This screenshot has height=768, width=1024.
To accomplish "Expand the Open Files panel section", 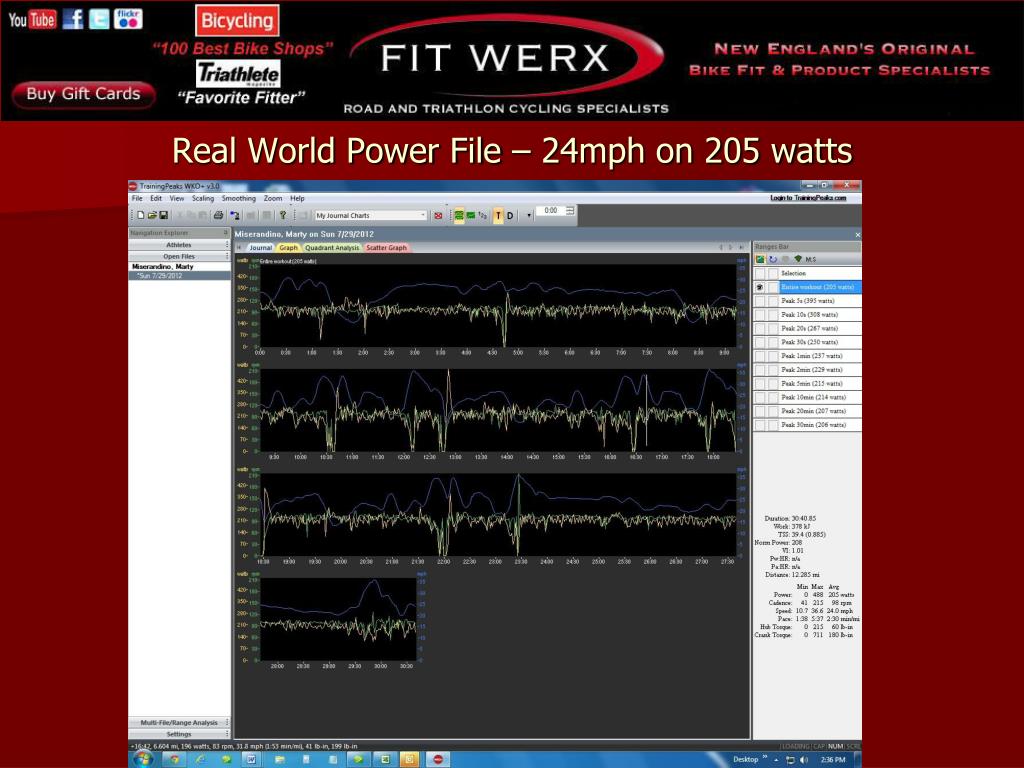I will click(179, 257).
